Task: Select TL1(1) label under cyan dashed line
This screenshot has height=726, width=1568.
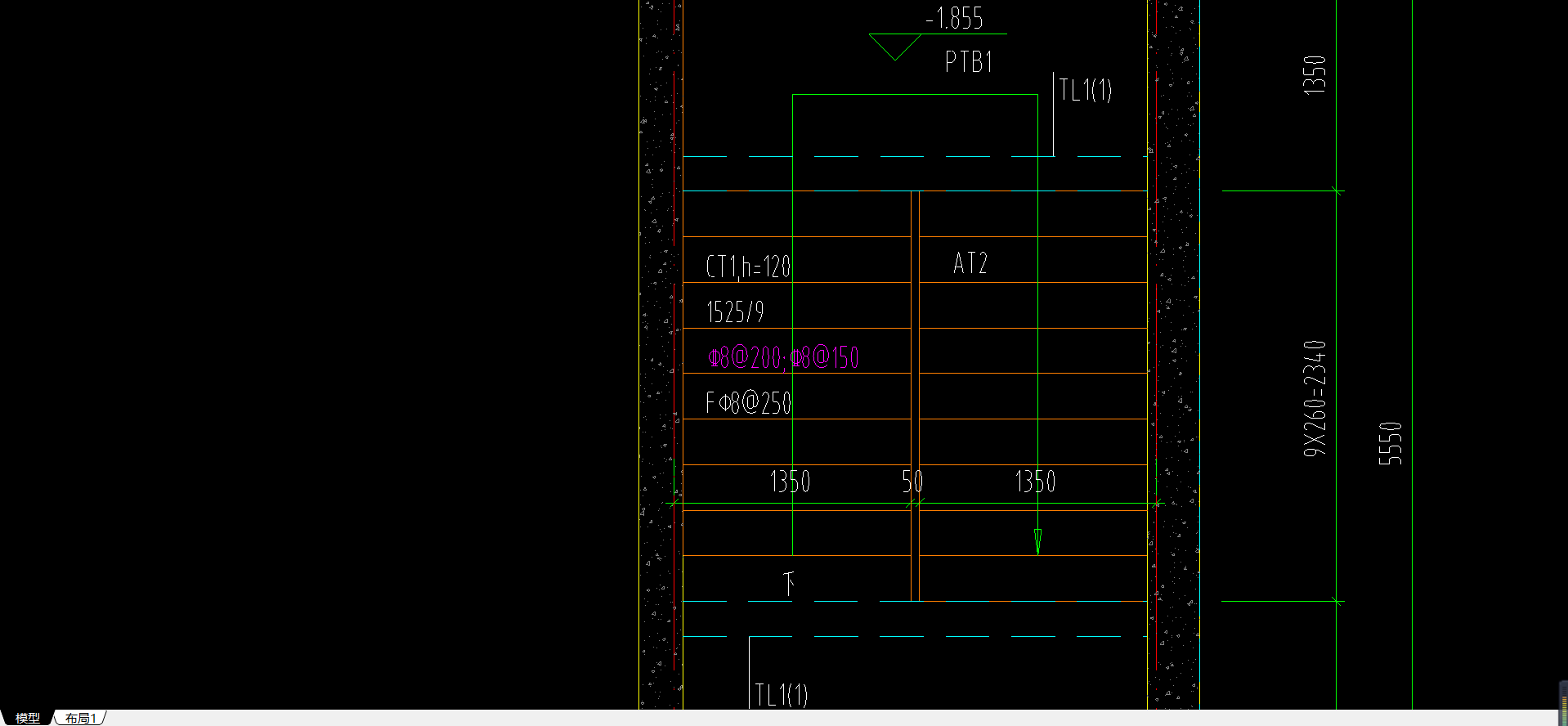Action: point(782,695)
